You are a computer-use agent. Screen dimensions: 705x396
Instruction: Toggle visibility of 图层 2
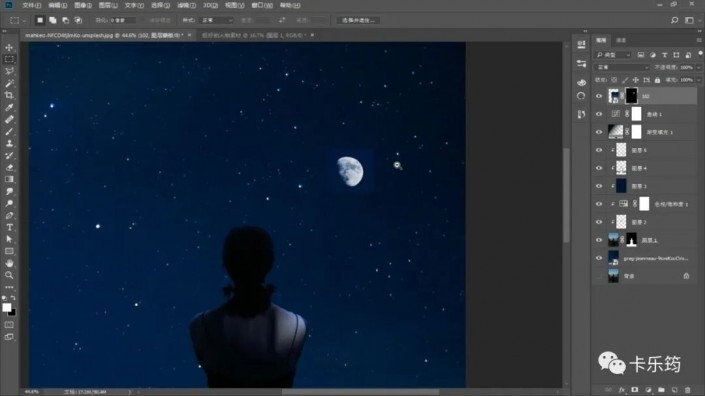(x=599, y=222)
